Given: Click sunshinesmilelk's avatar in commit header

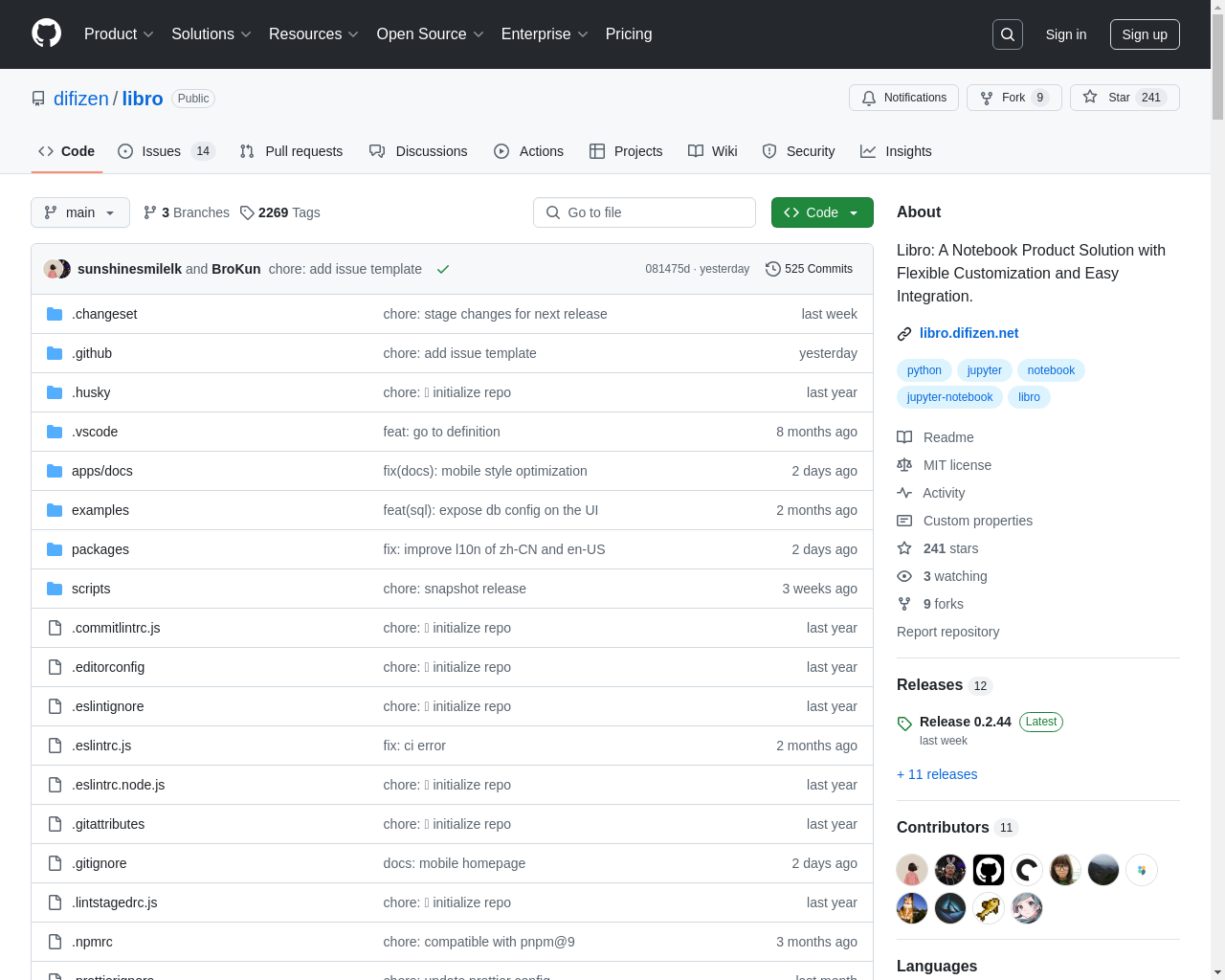Looking at the screenshot, I should pos(53,269).
